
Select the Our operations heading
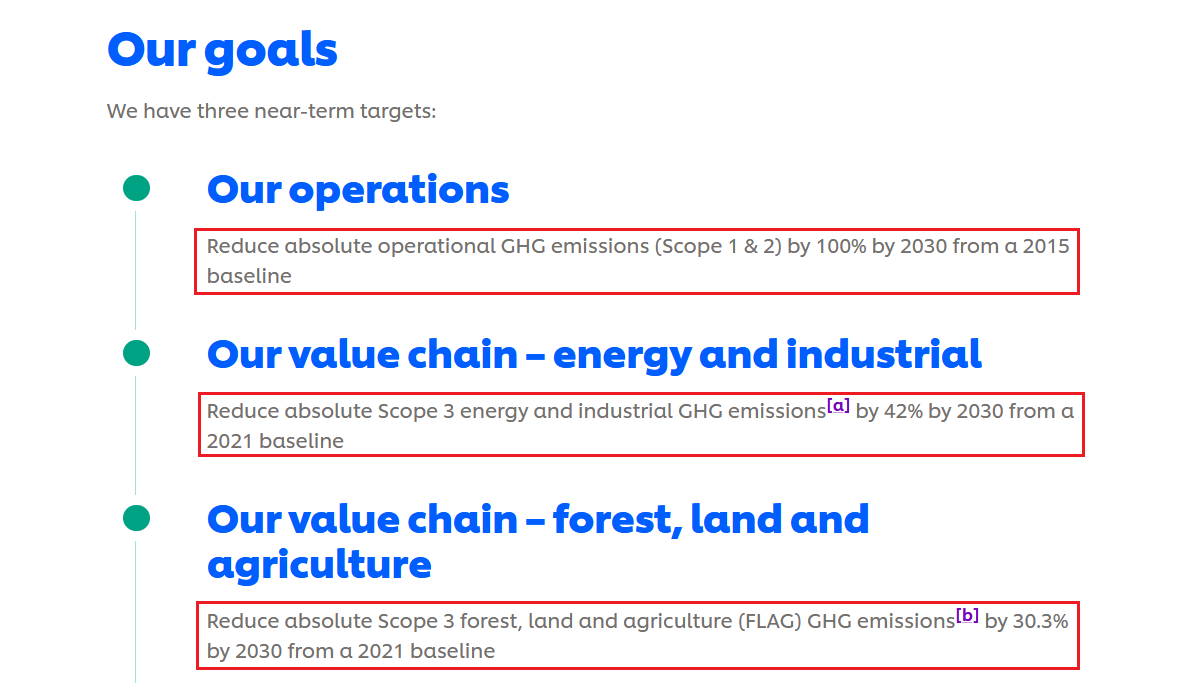358,189
